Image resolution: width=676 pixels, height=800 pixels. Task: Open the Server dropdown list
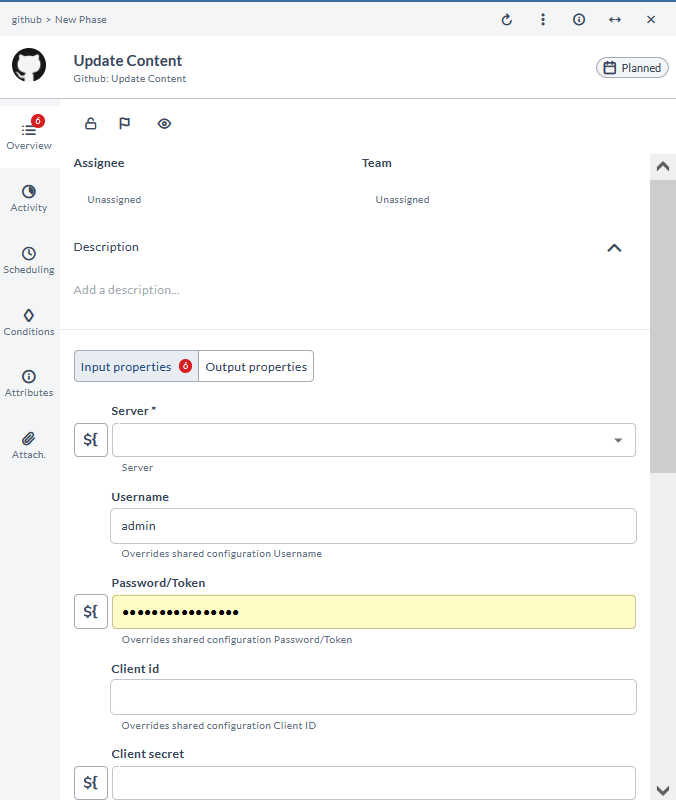click(x=617, y=440)
